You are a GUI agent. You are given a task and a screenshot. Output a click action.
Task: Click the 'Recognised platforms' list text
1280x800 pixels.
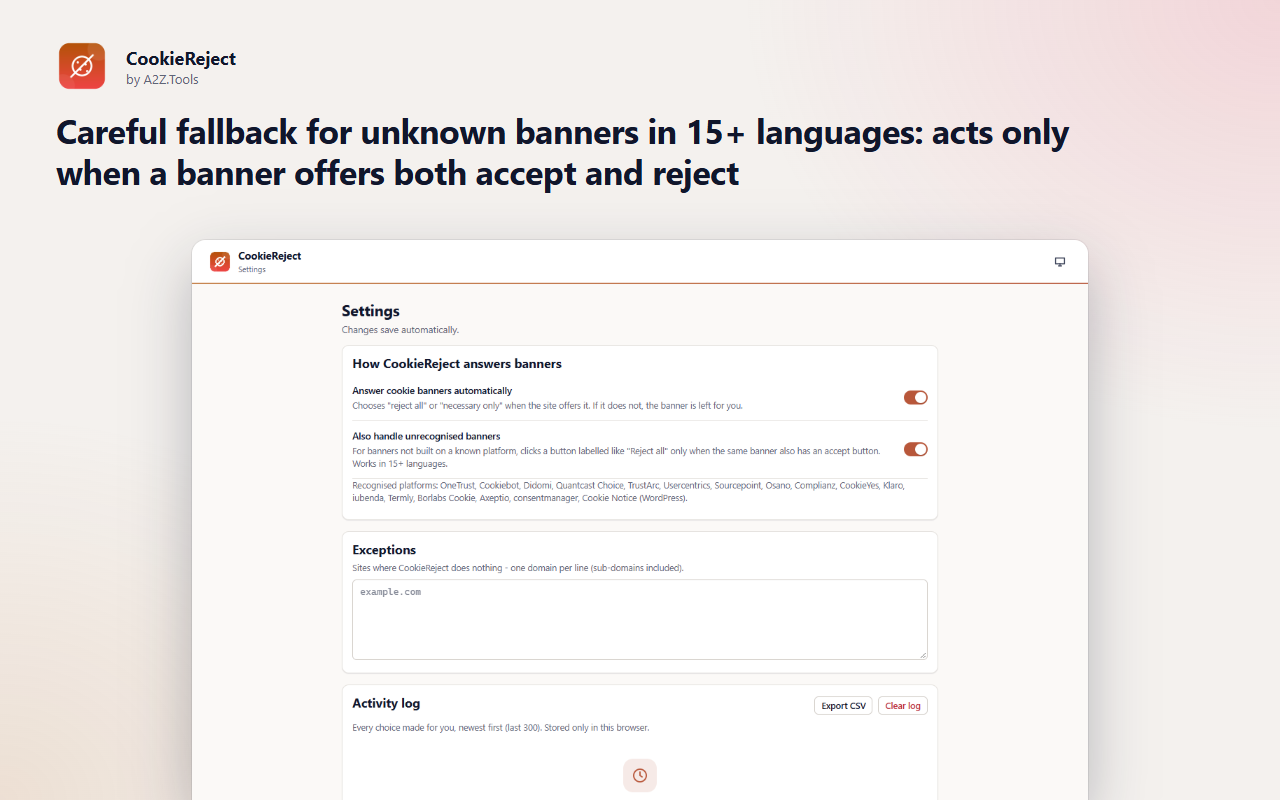(628, 491)
